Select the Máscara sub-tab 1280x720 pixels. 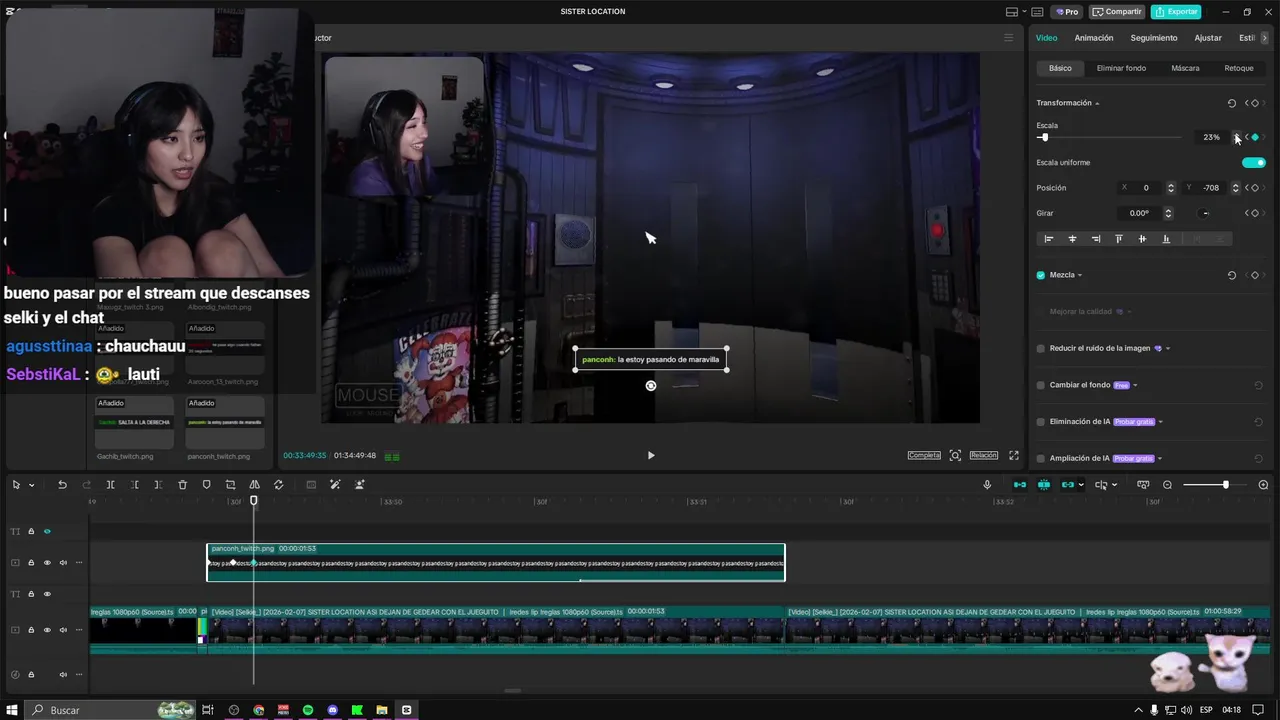pos(1185,68)
